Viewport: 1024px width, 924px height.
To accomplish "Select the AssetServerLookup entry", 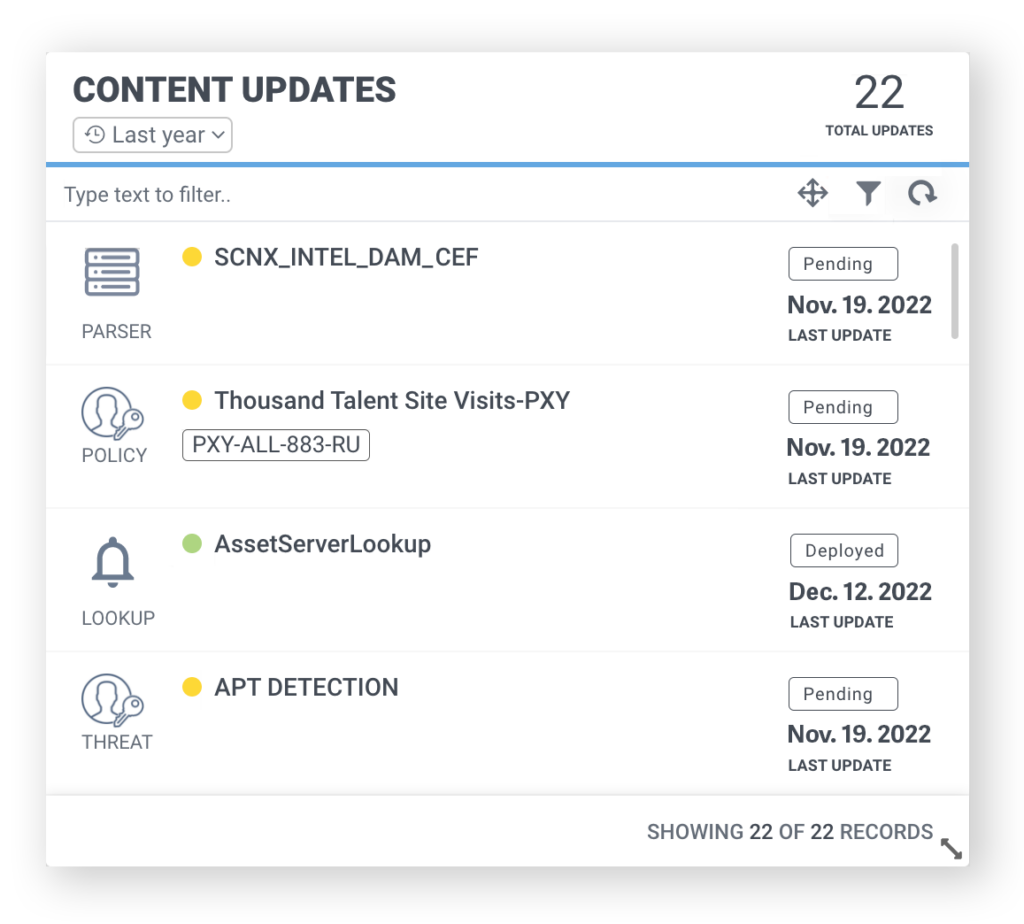I will coord(322,545).
